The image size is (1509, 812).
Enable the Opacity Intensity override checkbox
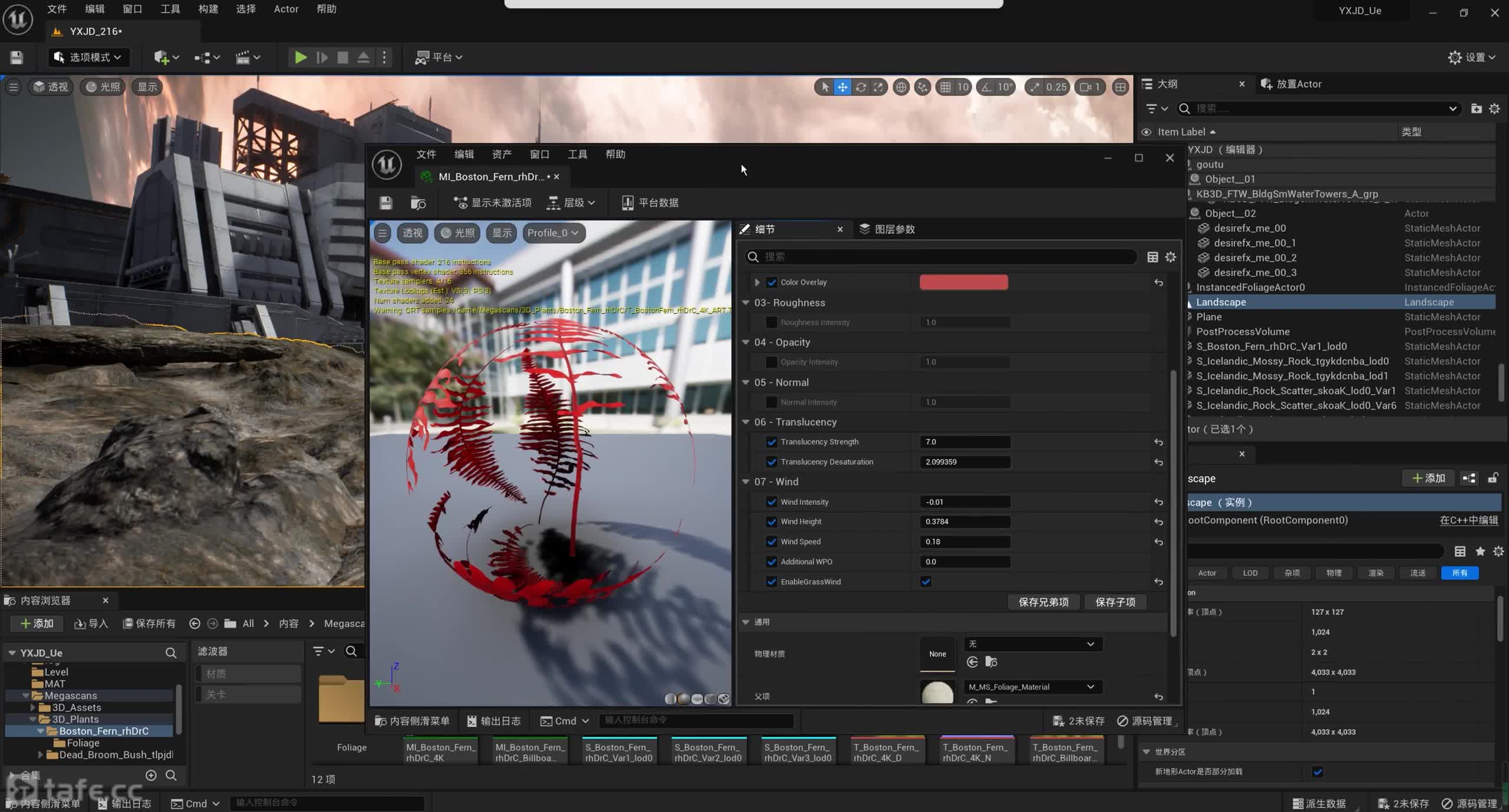coord(772,362)
